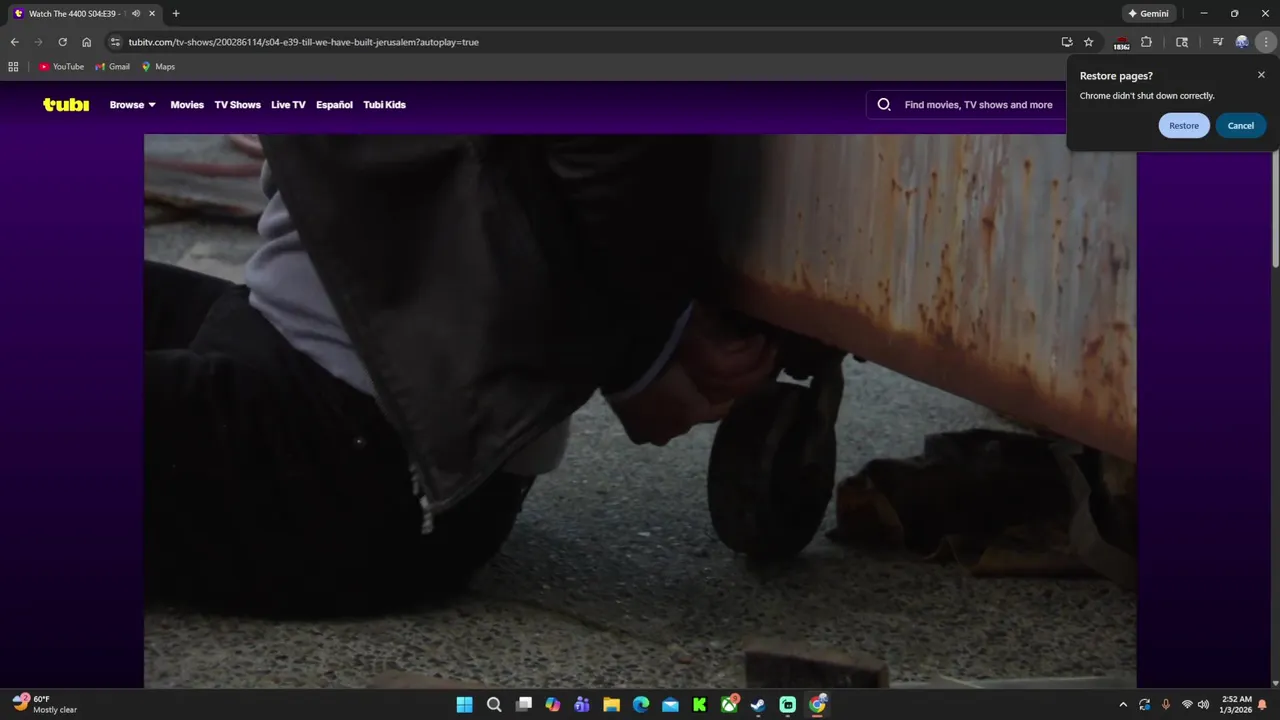Bookmark this tab with the star
The width and height of the screenshot is (1280, 720).
(1089, 42)
